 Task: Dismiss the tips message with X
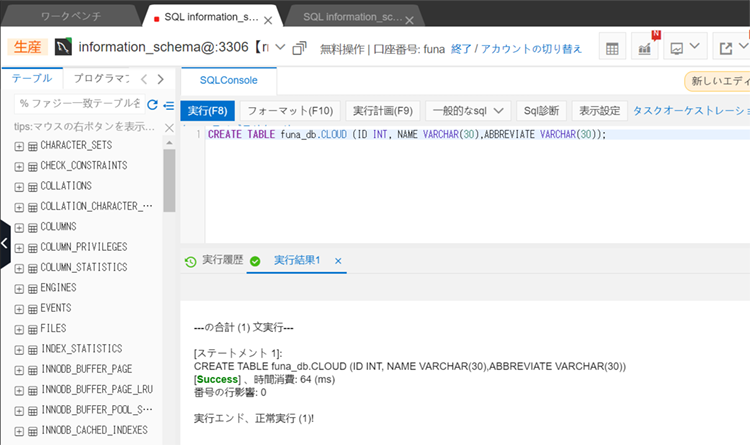click(x=169, y=127)
